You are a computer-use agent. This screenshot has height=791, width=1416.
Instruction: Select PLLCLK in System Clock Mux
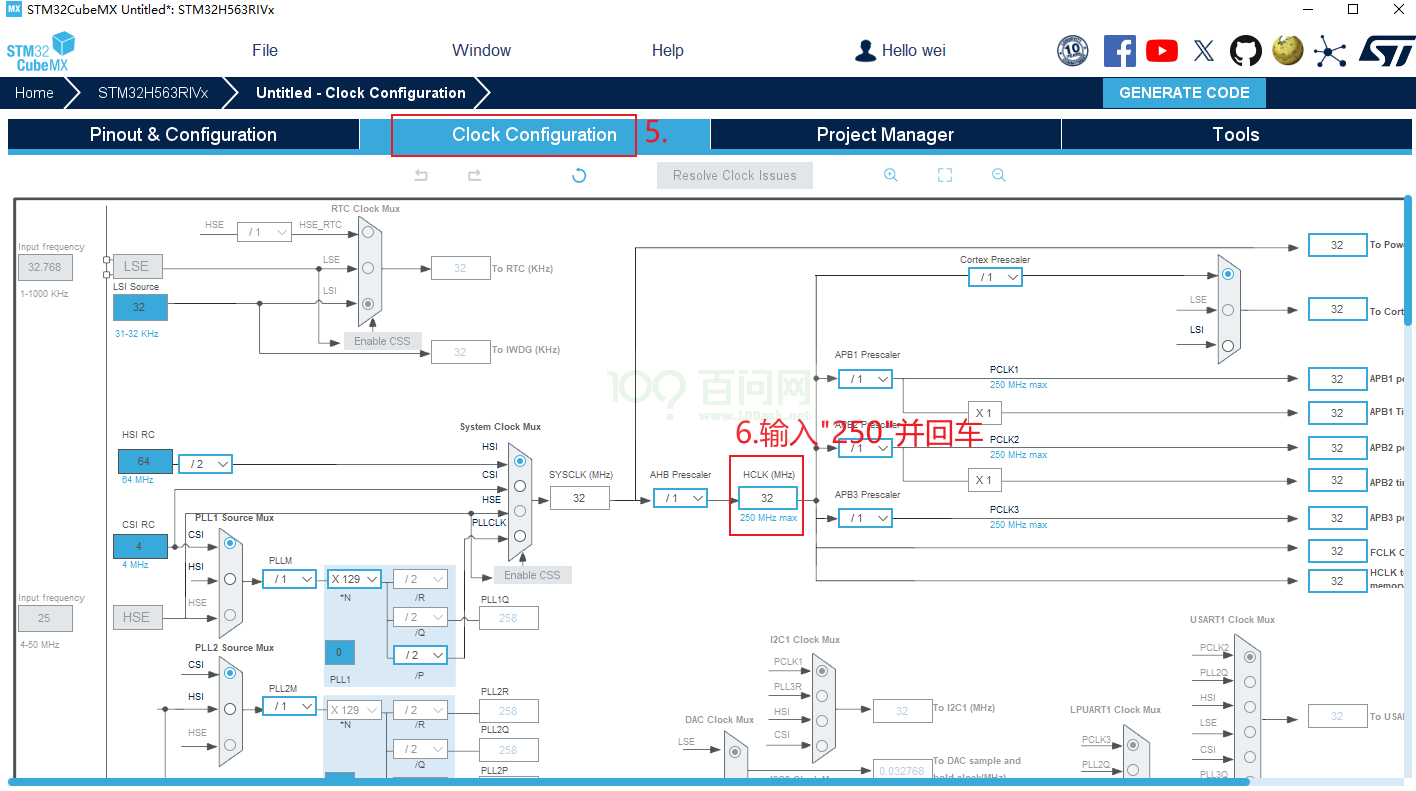tap(519, 536)
